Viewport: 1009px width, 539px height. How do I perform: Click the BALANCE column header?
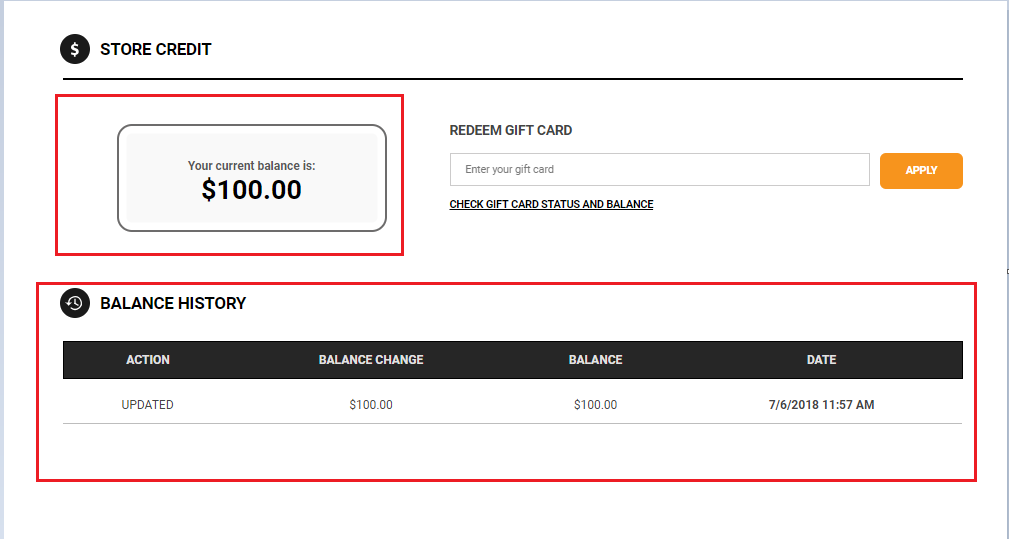(x=595, y=360)
